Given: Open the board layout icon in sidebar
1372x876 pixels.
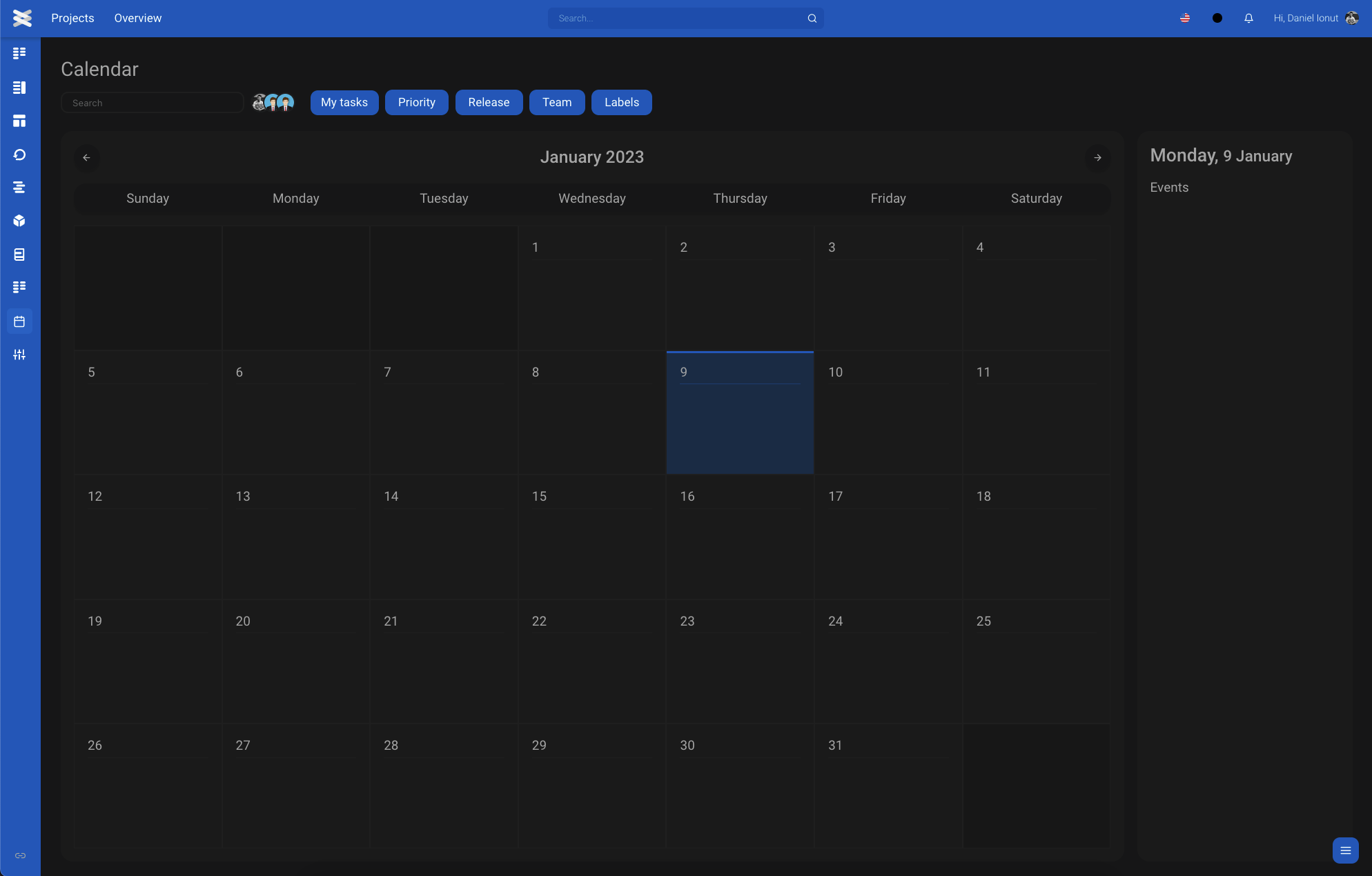Looking at the screenshot, I should [19, 121].
